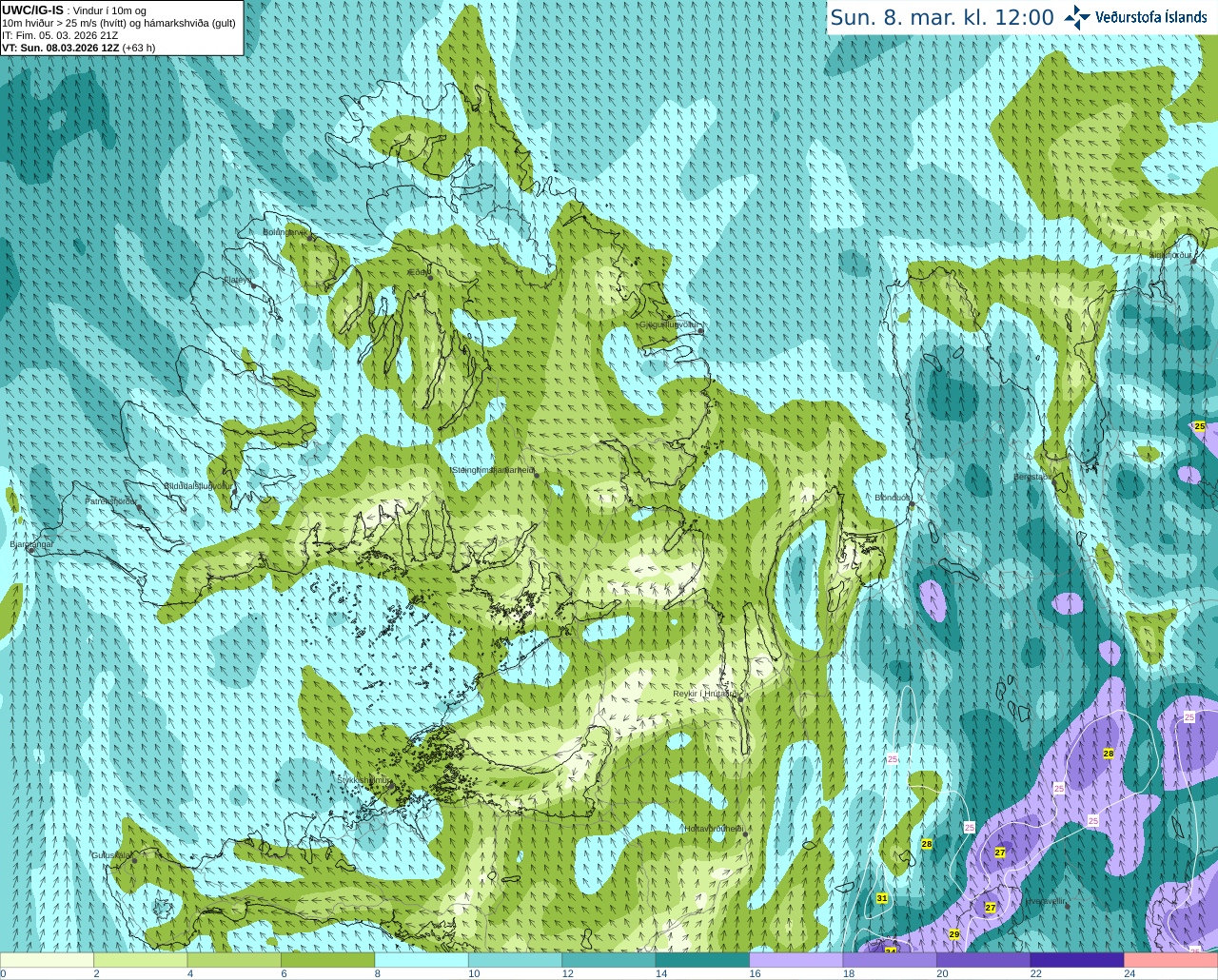Pick the 2–4 m/s light green legend swatch

click(141, 959)
